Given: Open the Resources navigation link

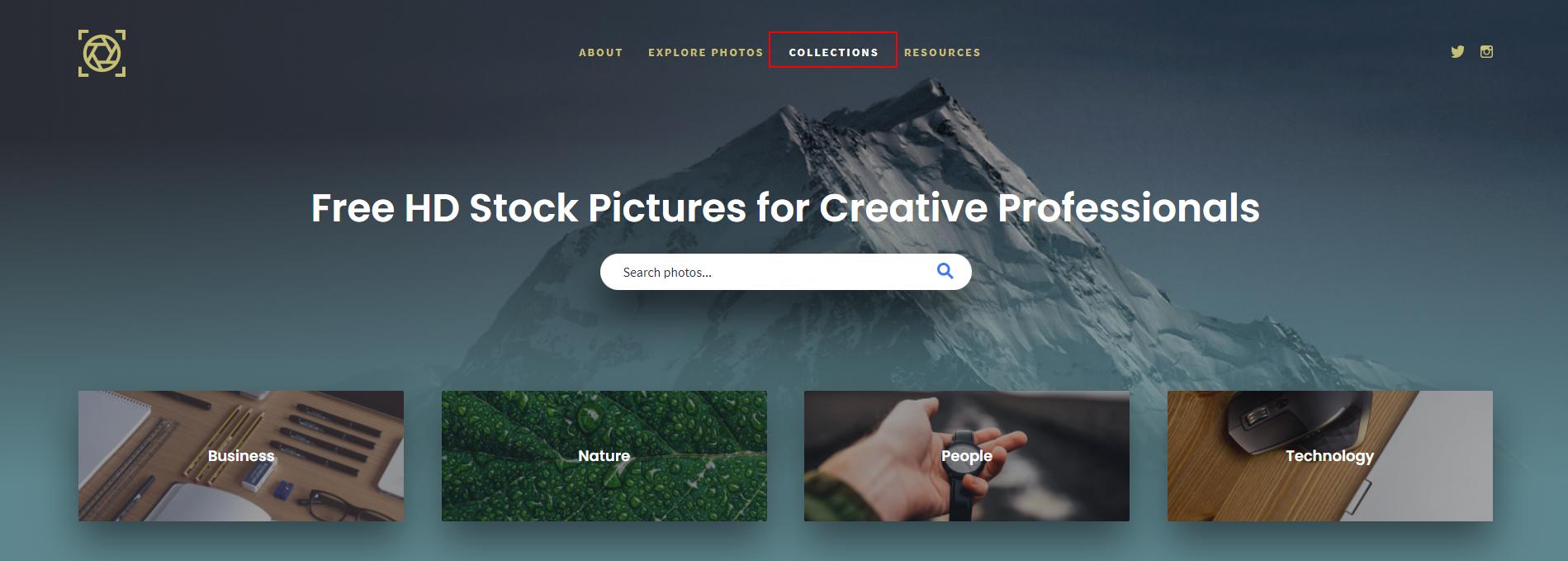Looking at the screenshot, I should tap(942, 52).
